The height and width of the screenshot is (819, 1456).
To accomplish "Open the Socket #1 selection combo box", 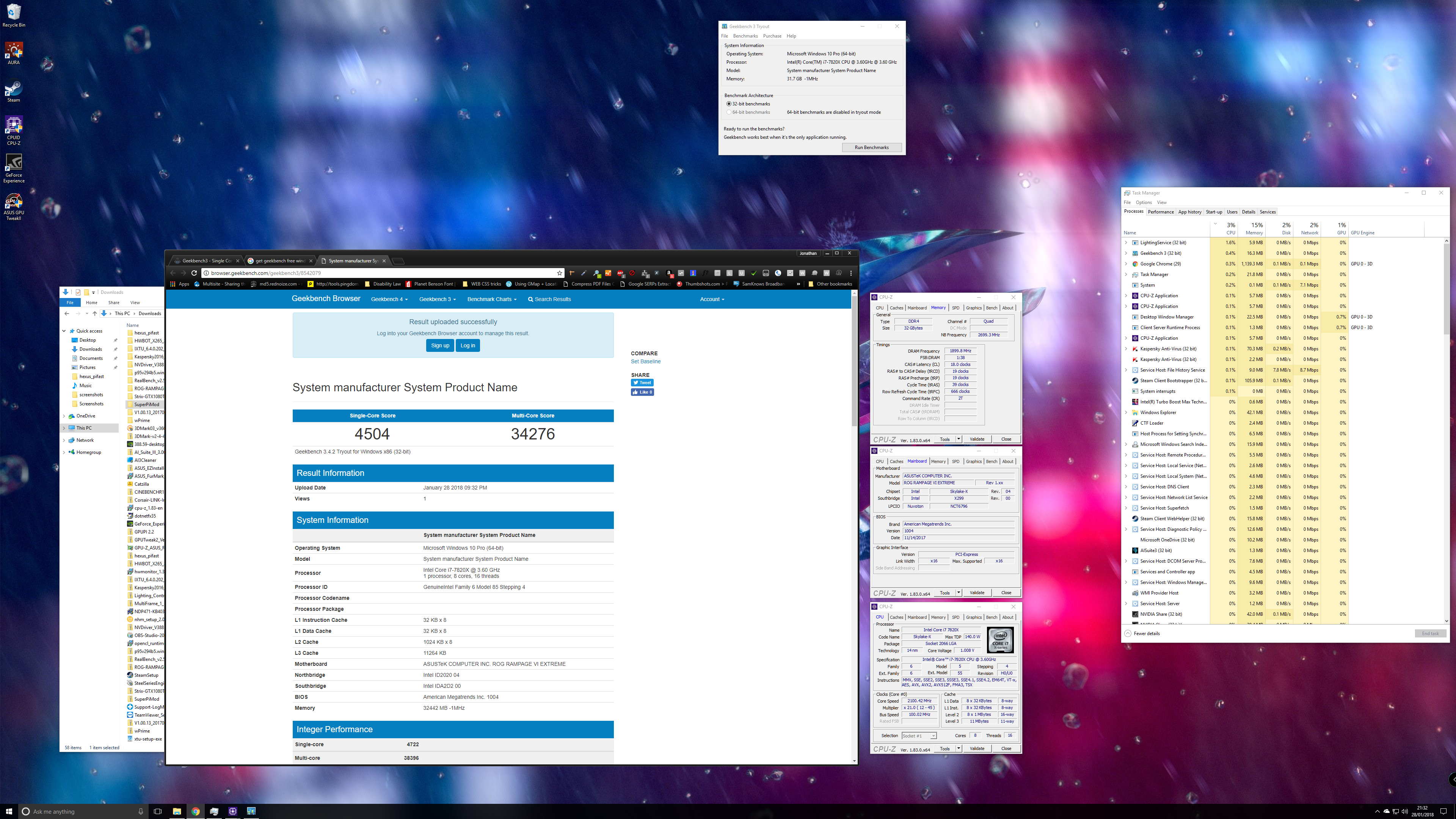I will pos(919,735).
